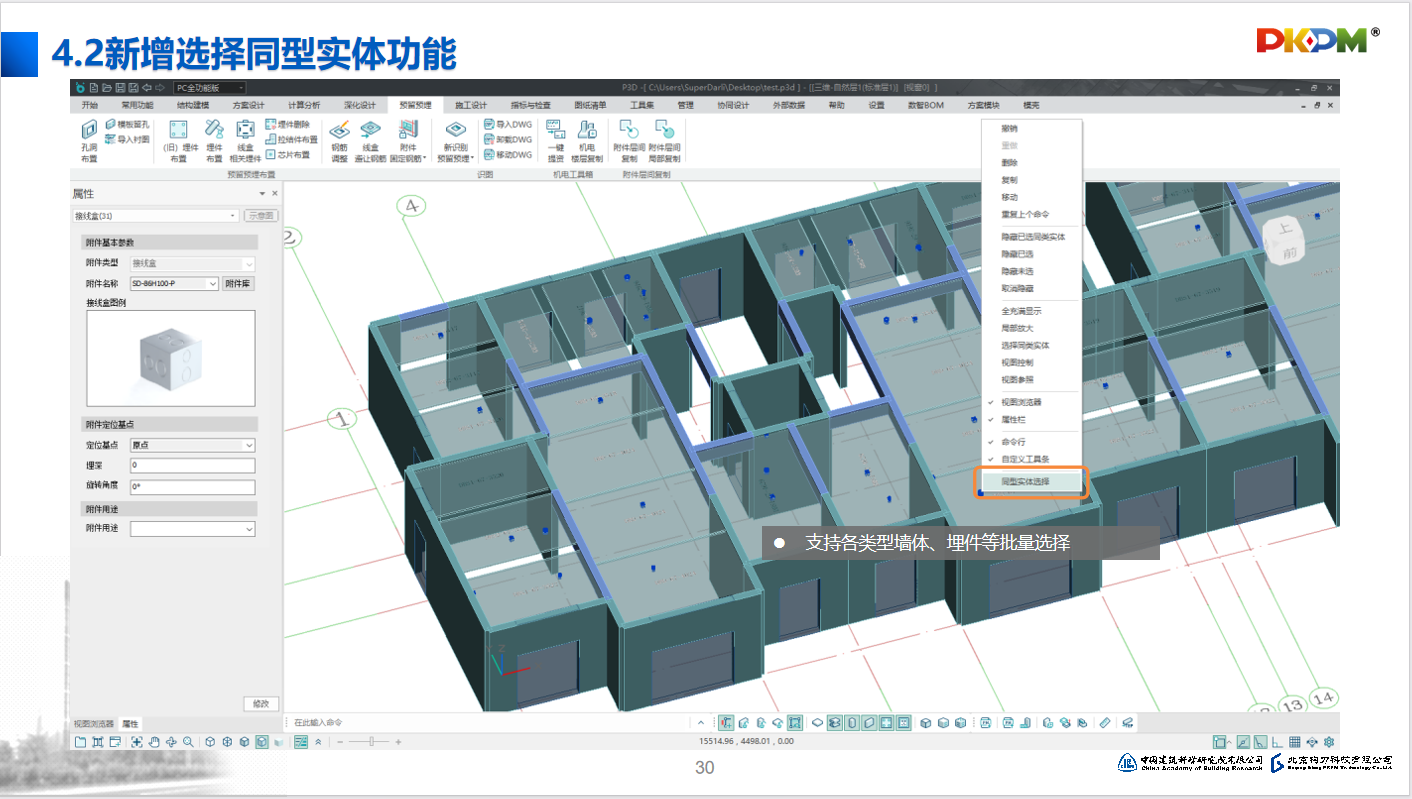The height and width of the screenshot is (799, 1412).
Task: Click the pan hand tool in bottom toolbar
Action: 153,742
